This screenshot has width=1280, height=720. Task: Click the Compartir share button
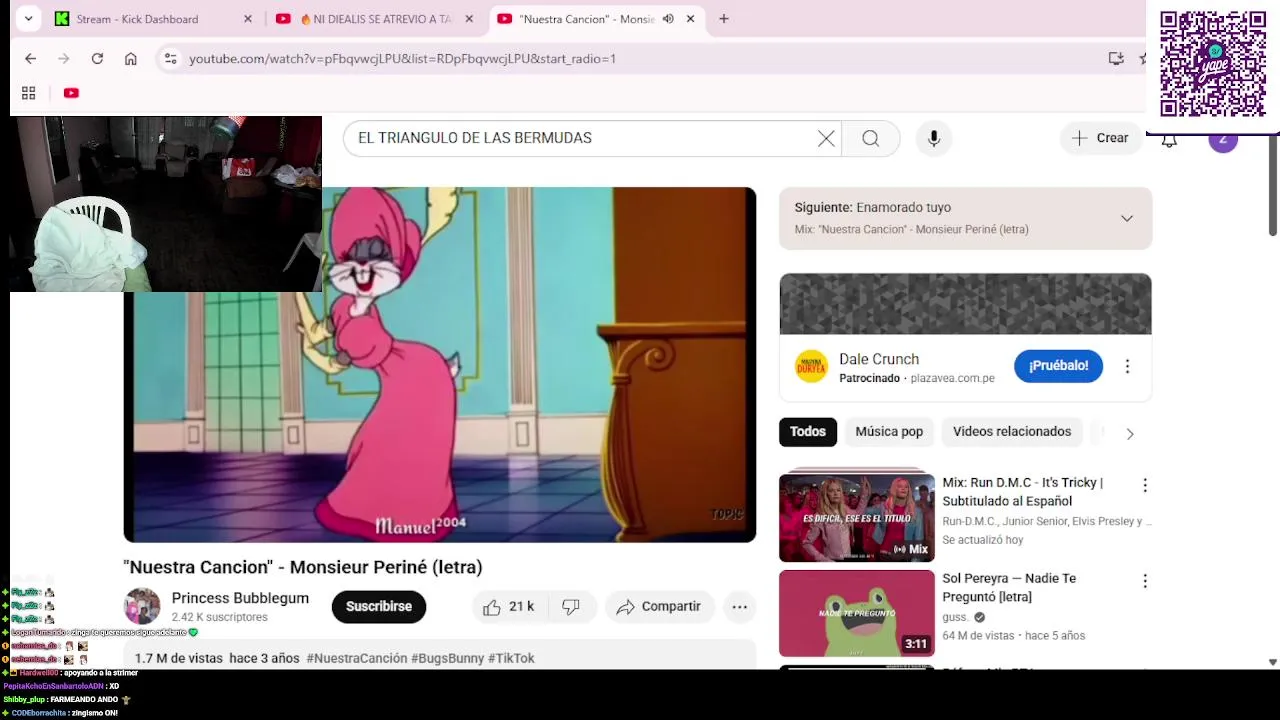(x=659, y=607)
